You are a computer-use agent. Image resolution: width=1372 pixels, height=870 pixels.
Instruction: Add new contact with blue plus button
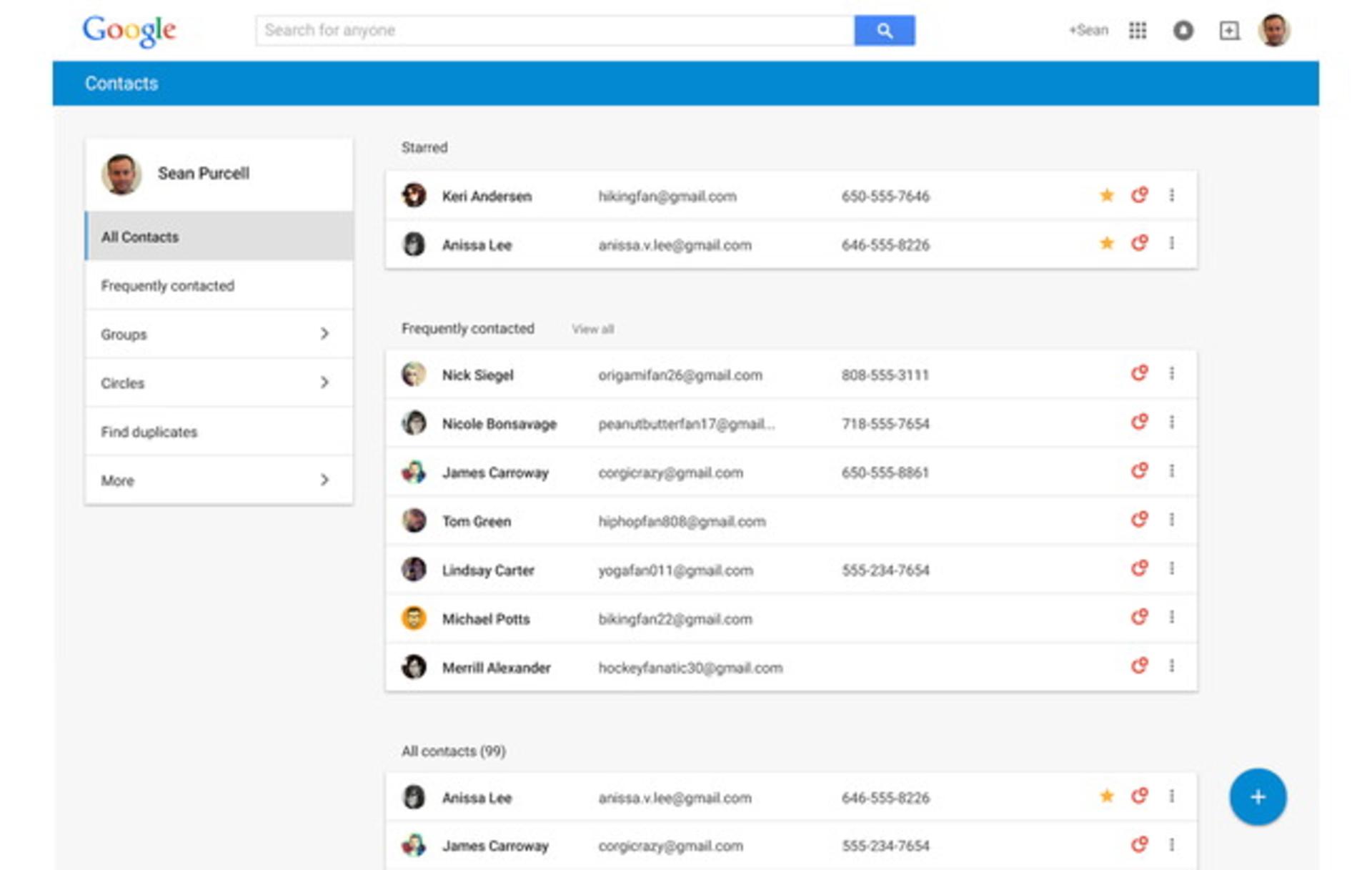click(1258, 796)
